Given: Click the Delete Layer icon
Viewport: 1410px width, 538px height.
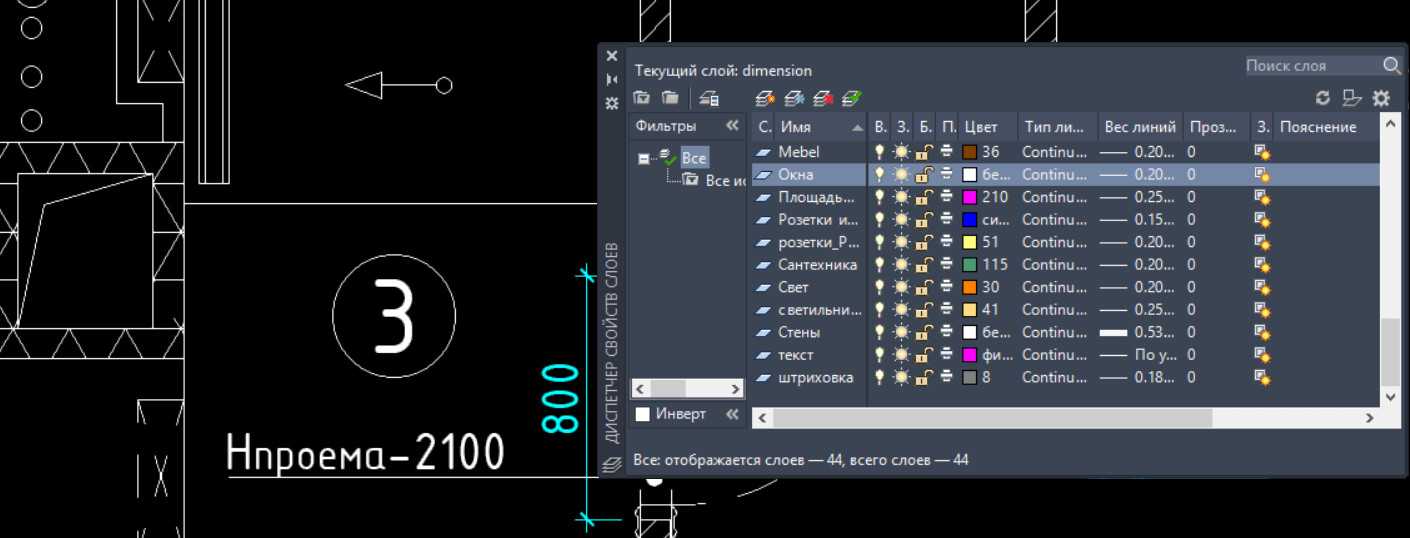Looking at the screenshot, I should [x=823, y=97].
